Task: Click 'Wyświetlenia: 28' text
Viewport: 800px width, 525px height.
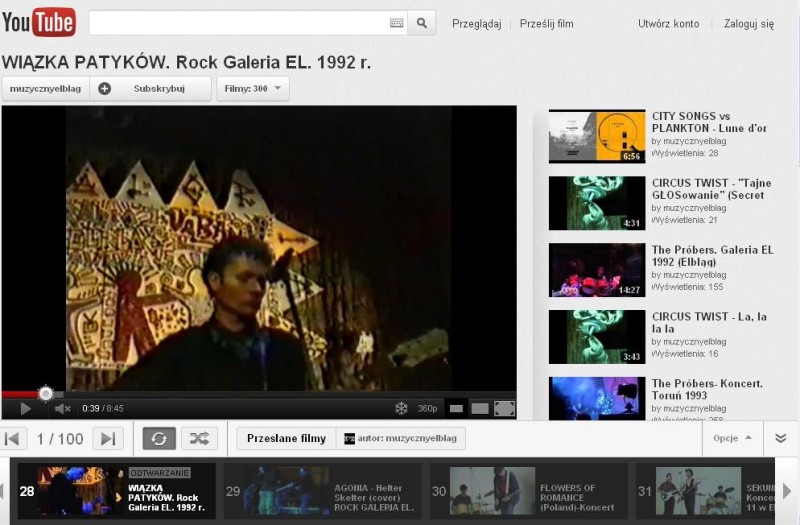Action: 685,153
